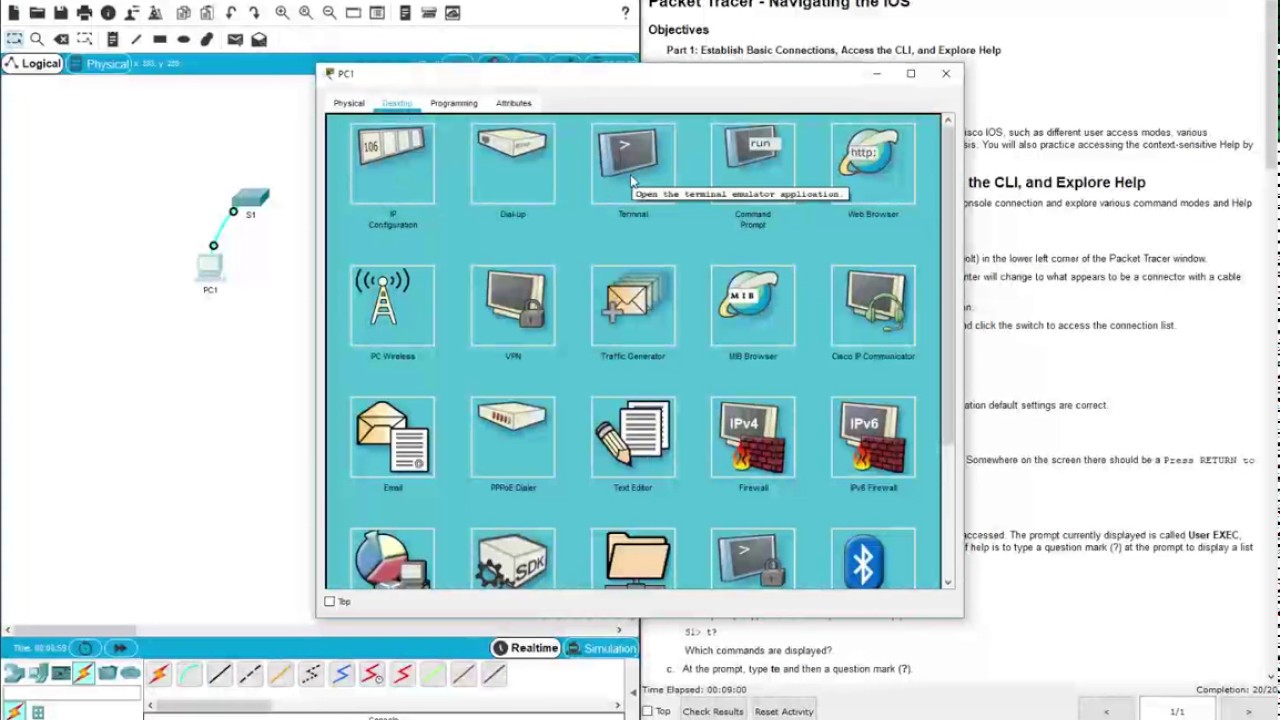This screenshot has height=720, width=1280.
Task: Open the Email app
Action: pyautogui.click(x=393, y=438)
